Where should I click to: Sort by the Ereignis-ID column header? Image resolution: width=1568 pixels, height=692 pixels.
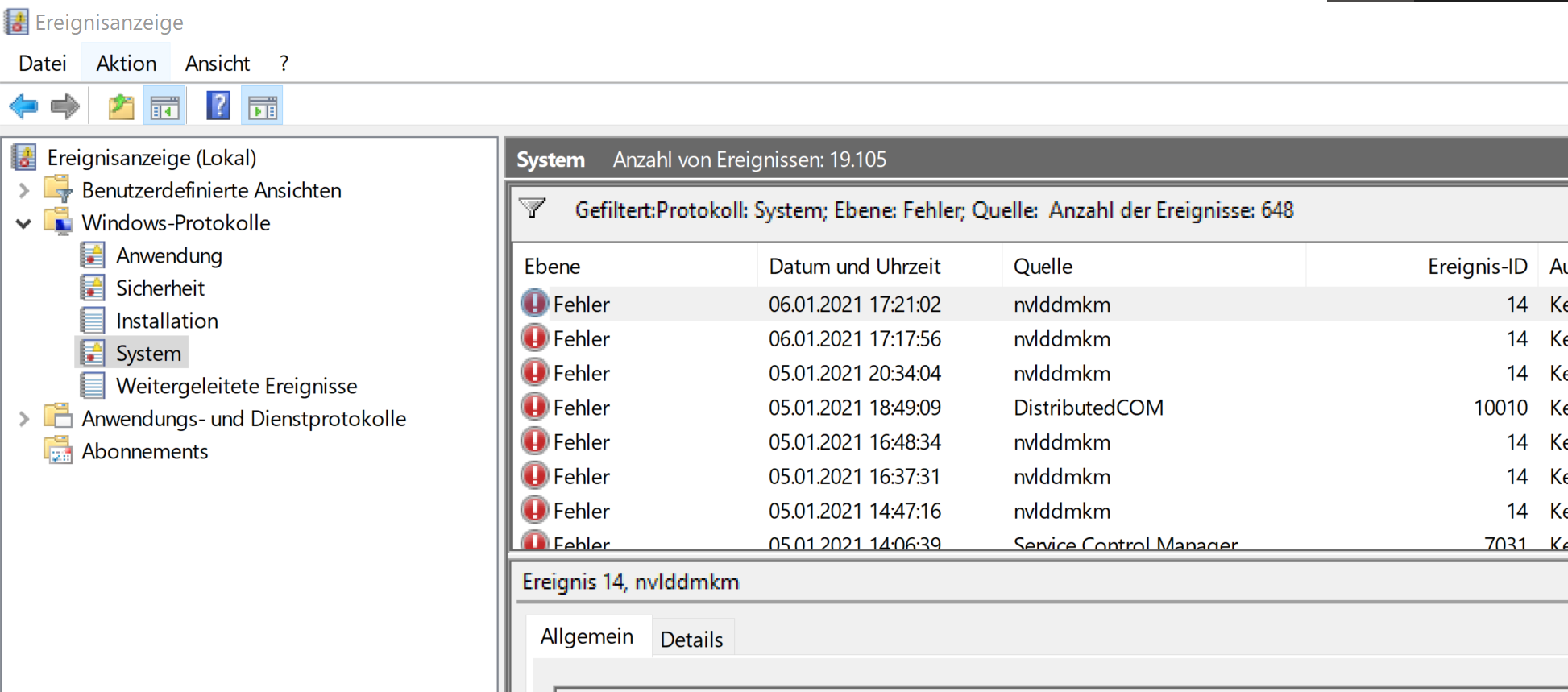click(x=1423, y=266)
